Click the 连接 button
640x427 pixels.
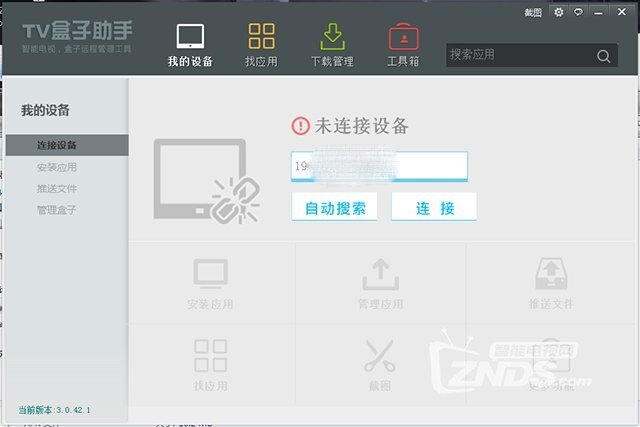(x=434, y=207)
